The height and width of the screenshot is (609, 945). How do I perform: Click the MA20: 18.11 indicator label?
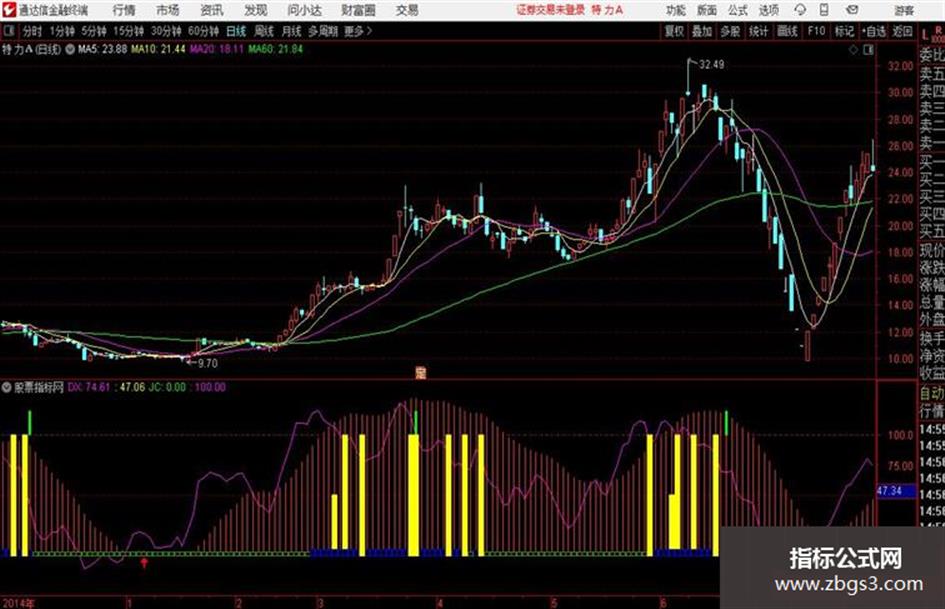217,49
